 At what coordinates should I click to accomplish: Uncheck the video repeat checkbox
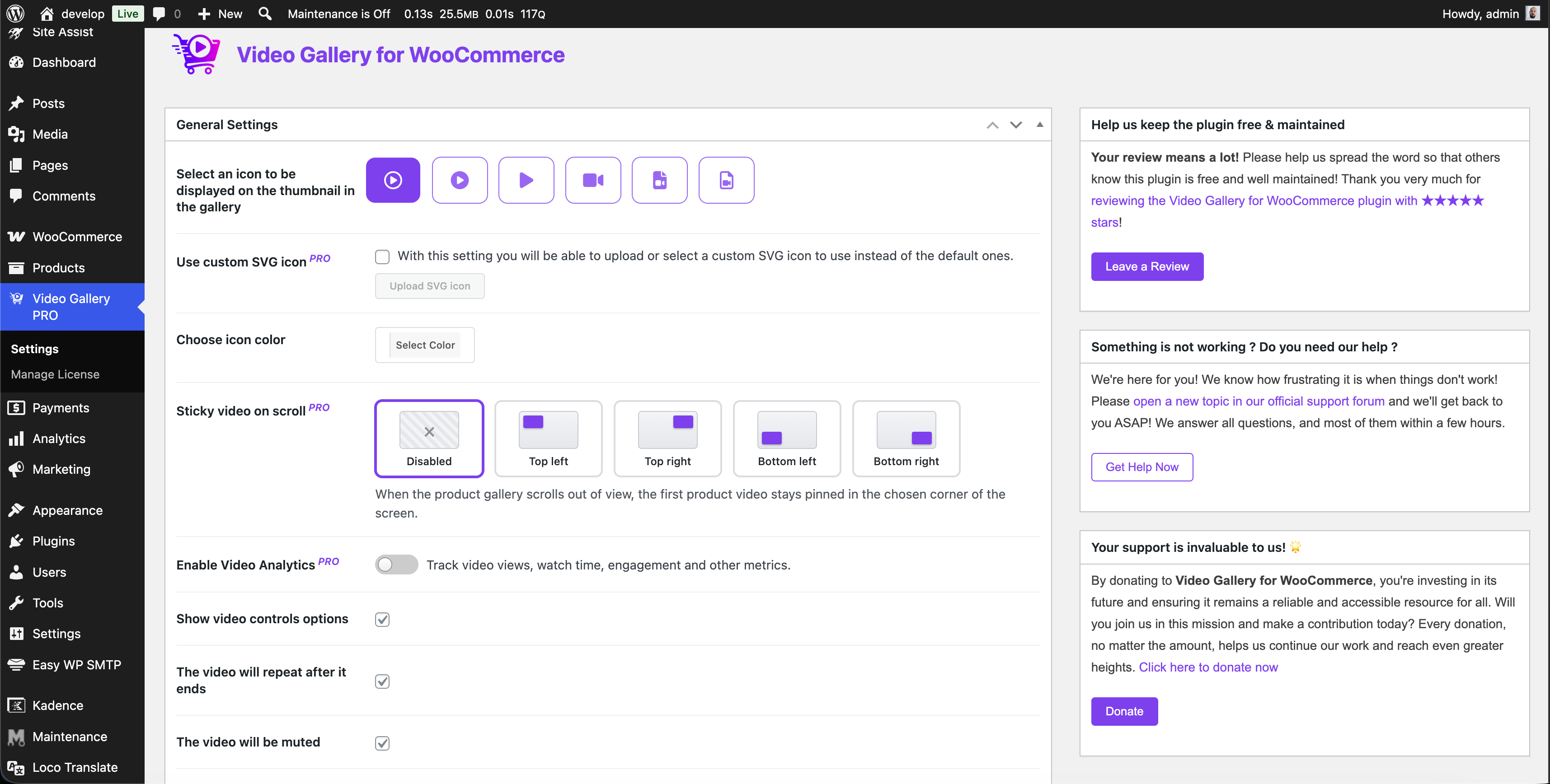[382, 681]
